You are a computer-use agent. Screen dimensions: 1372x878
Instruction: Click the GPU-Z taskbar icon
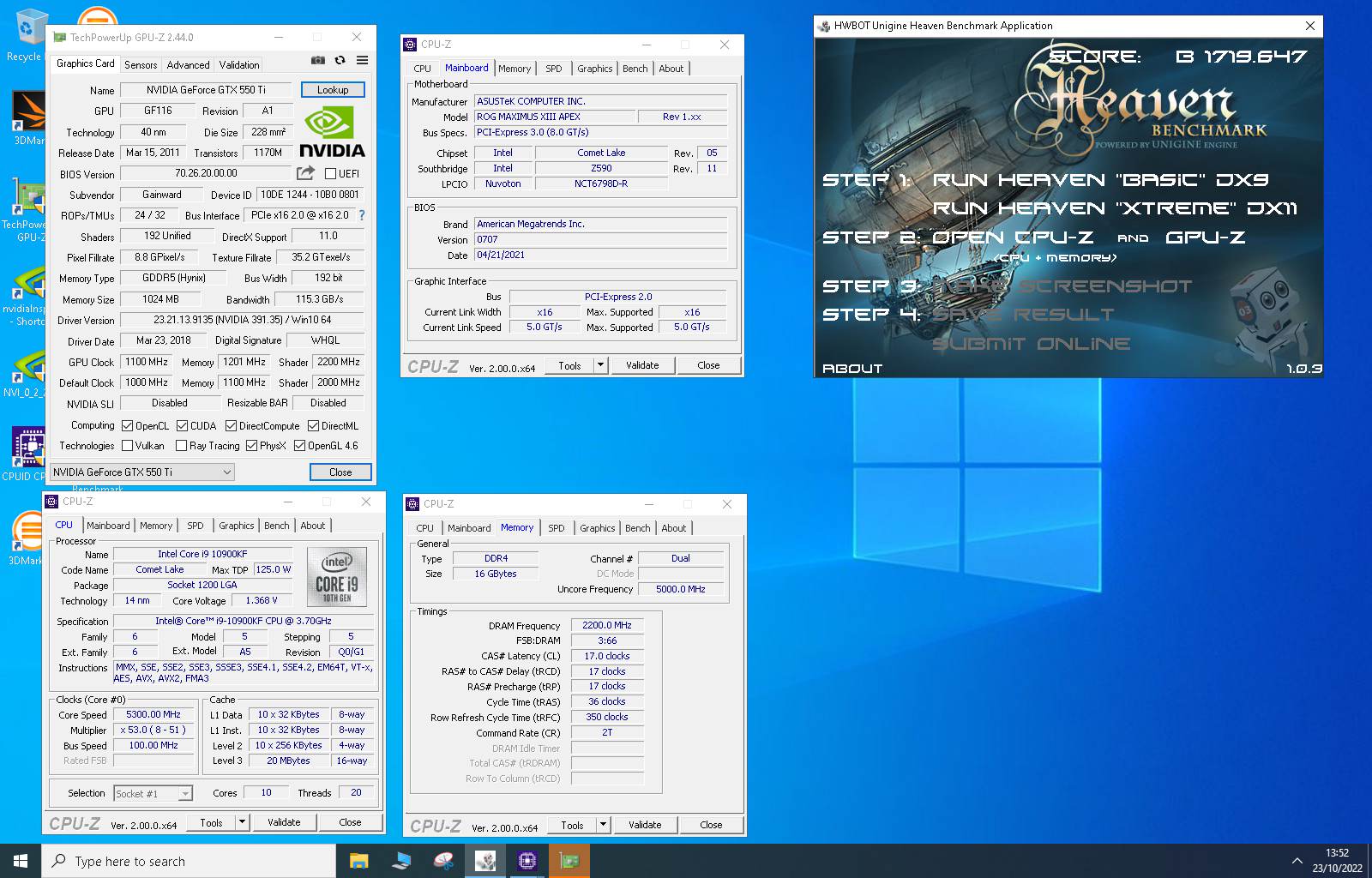point(569,861)
